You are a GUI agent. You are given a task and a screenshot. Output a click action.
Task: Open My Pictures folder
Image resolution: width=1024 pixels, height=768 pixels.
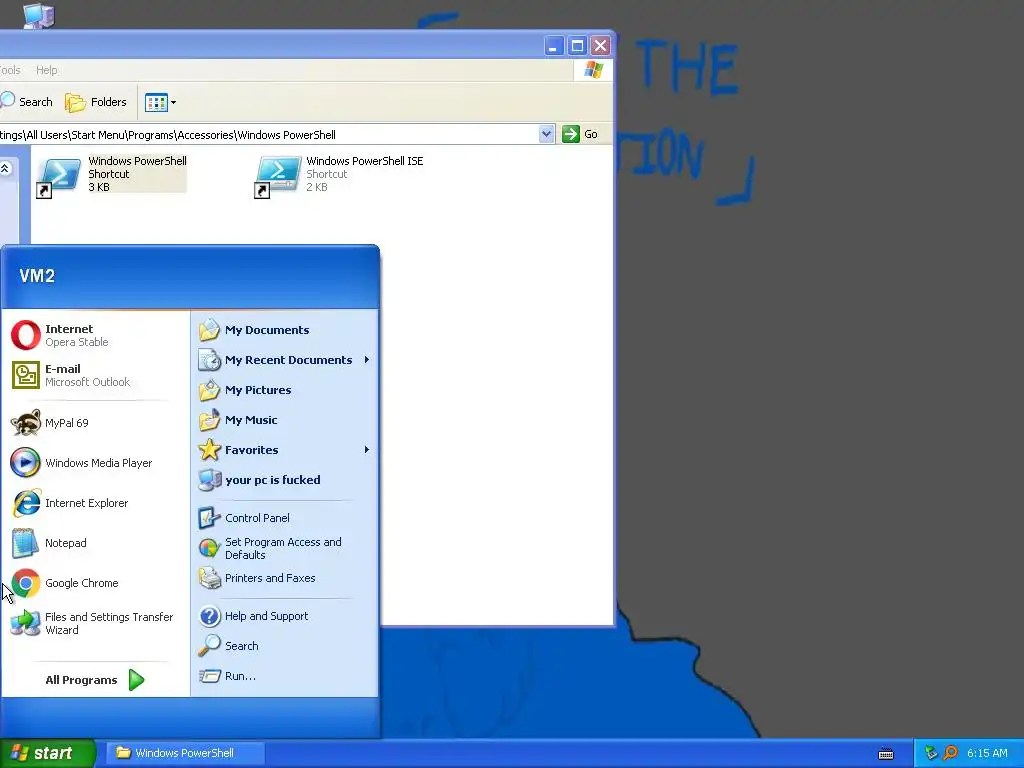(285, 390)
